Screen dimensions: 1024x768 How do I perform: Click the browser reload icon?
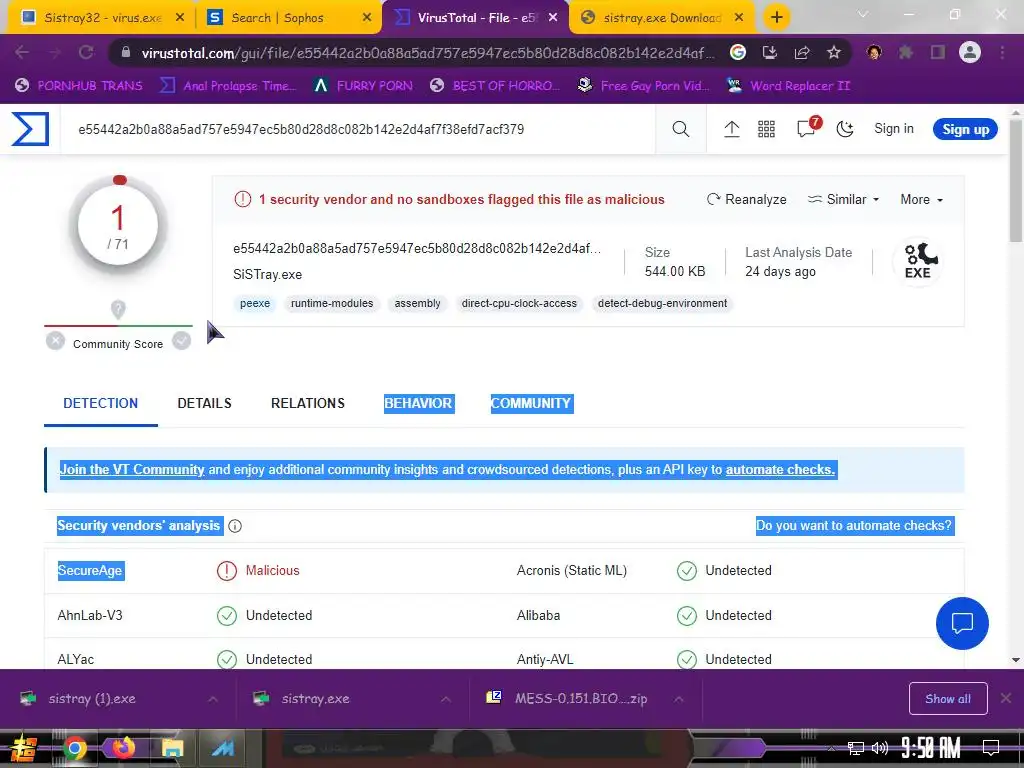pos(86,52)
